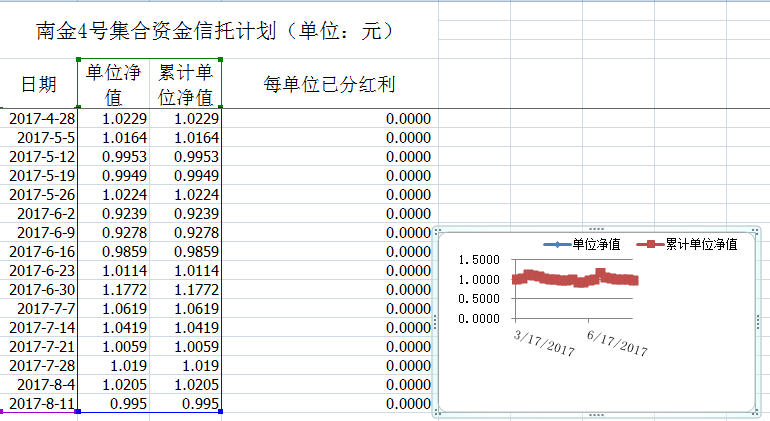Select the red data series line in chart

[575, 278]
